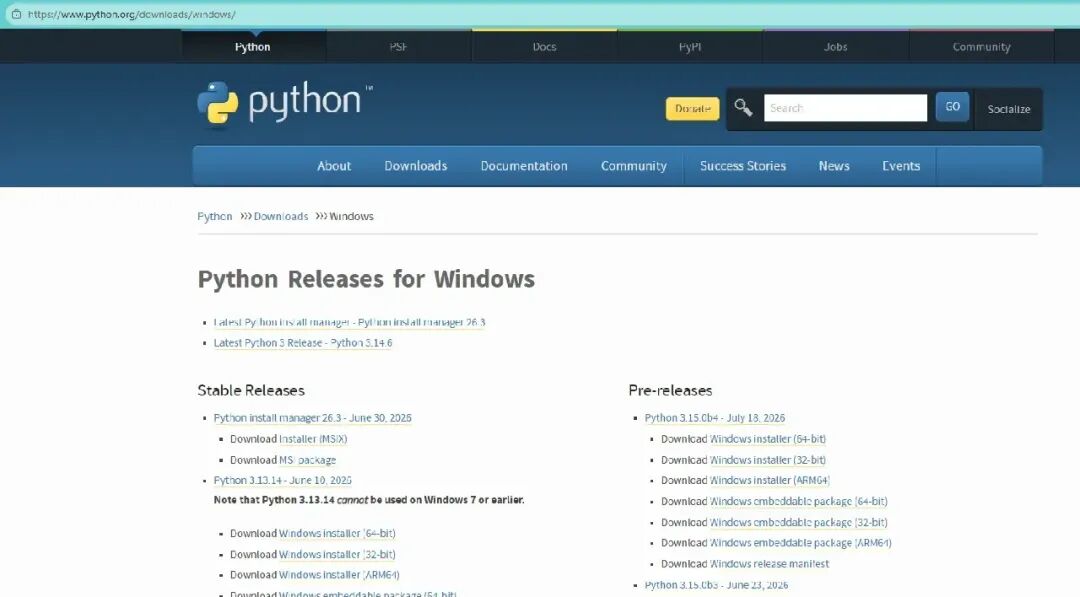
Task: Open Latest Python install manager link
Action: pos(349,322)
